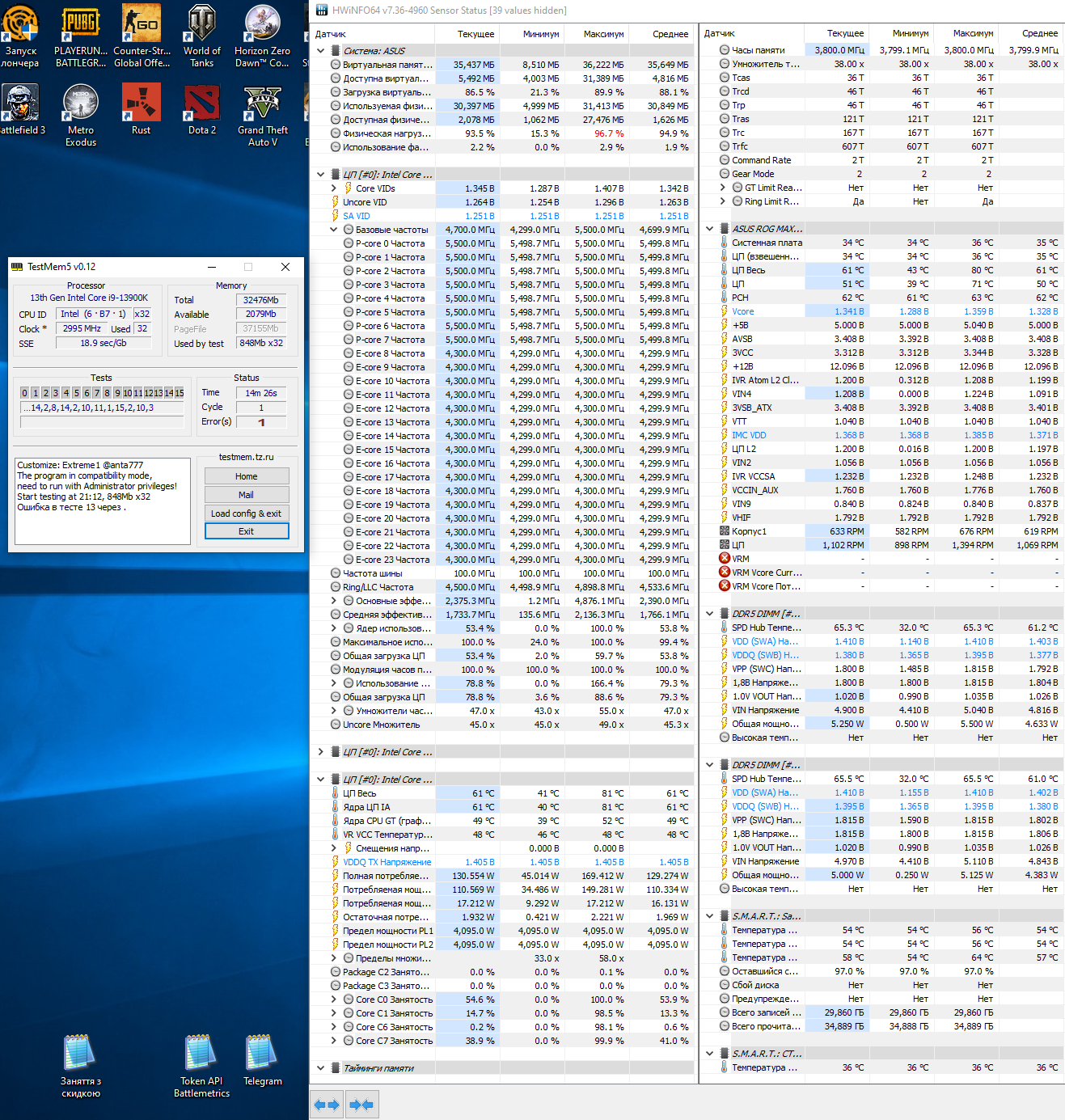1065x1120 pixels.
Task: Minimize the TestMem5 window
Action: (x=212, y=267)
